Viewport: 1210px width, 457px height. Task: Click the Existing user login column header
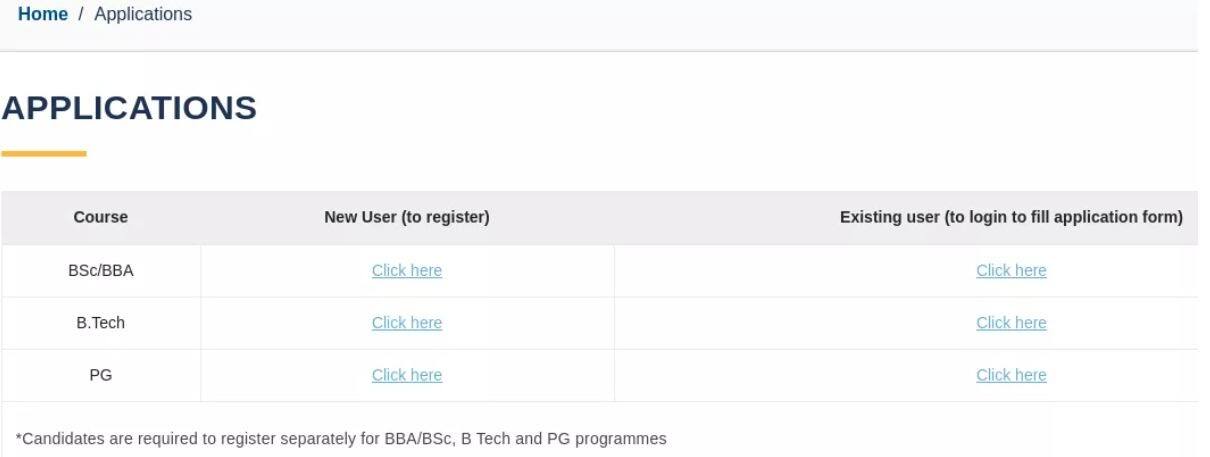click(x=1011, y=217)
